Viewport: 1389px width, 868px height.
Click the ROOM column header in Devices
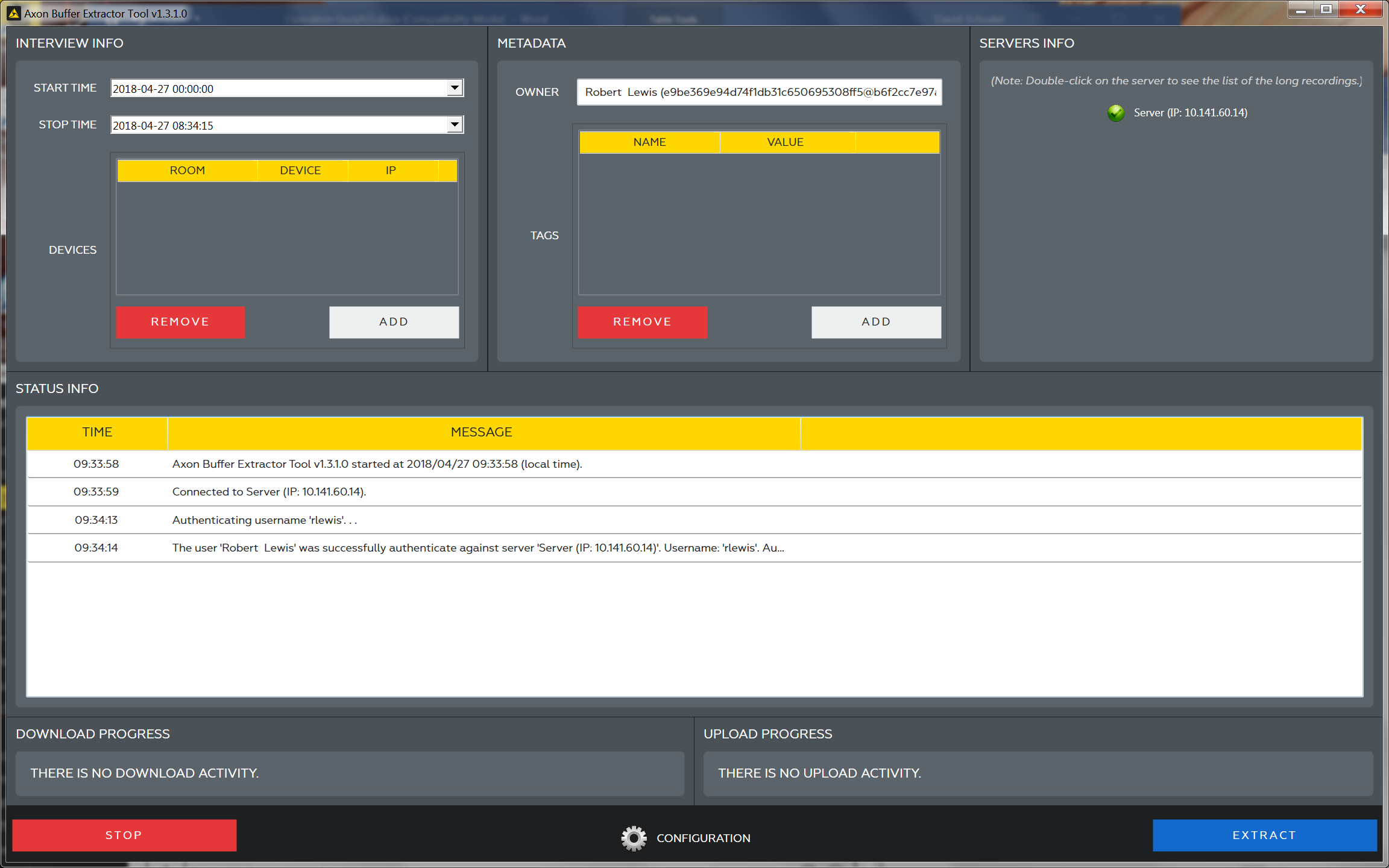coord(187,170)
